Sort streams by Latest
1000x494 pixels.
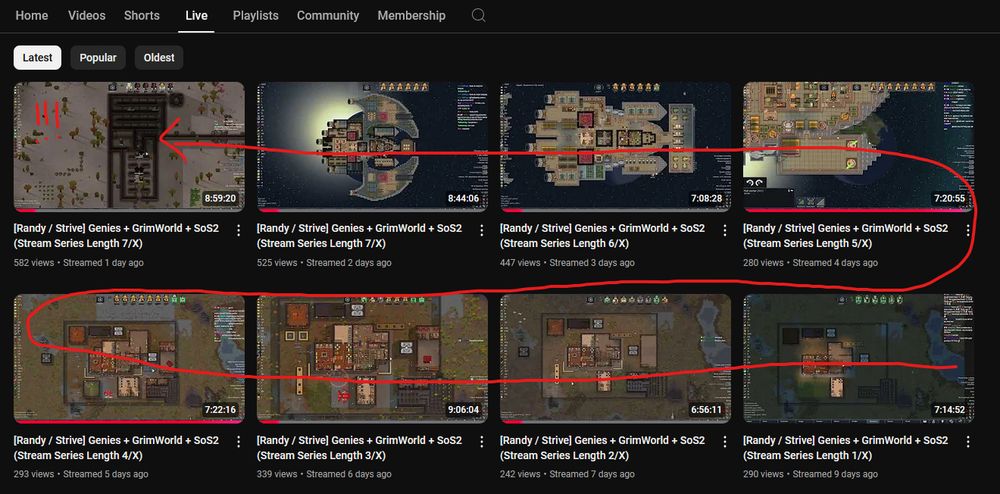(38, 57)
